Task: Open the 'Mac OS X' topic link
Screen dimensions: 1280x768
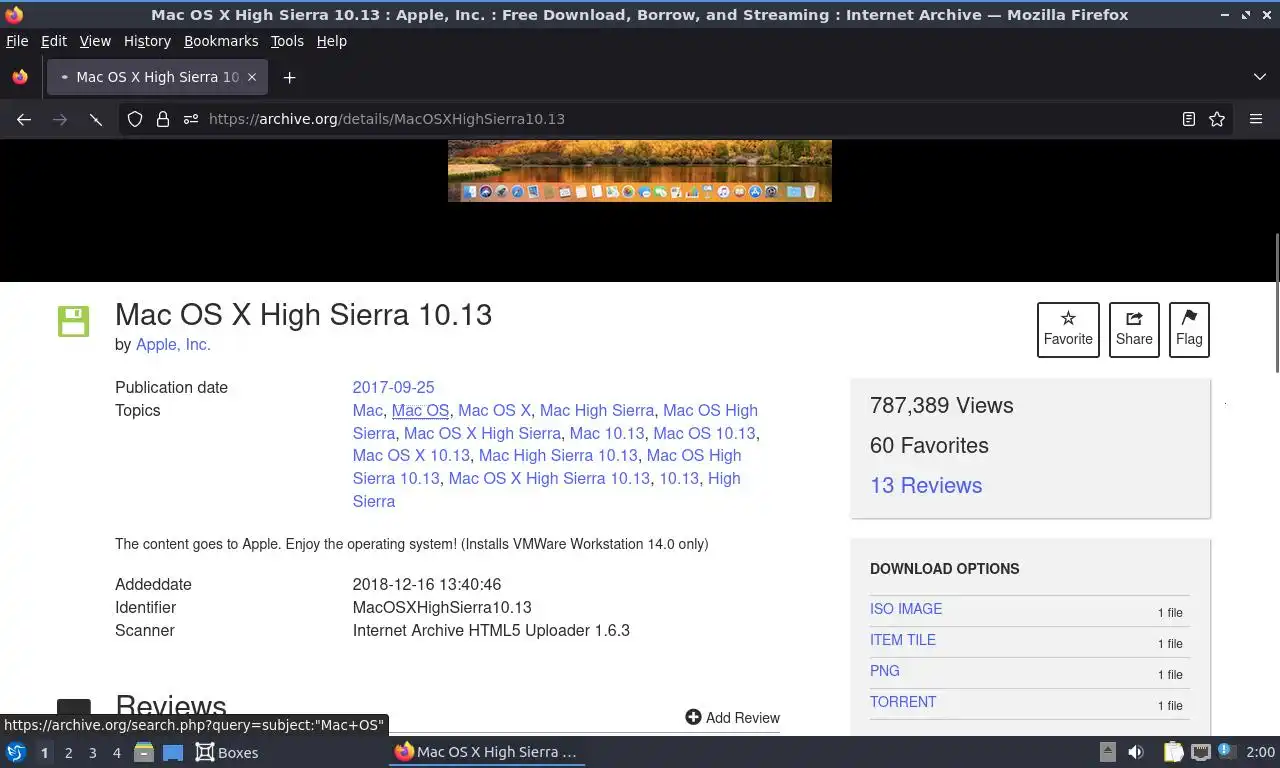Action: [494, 410]
